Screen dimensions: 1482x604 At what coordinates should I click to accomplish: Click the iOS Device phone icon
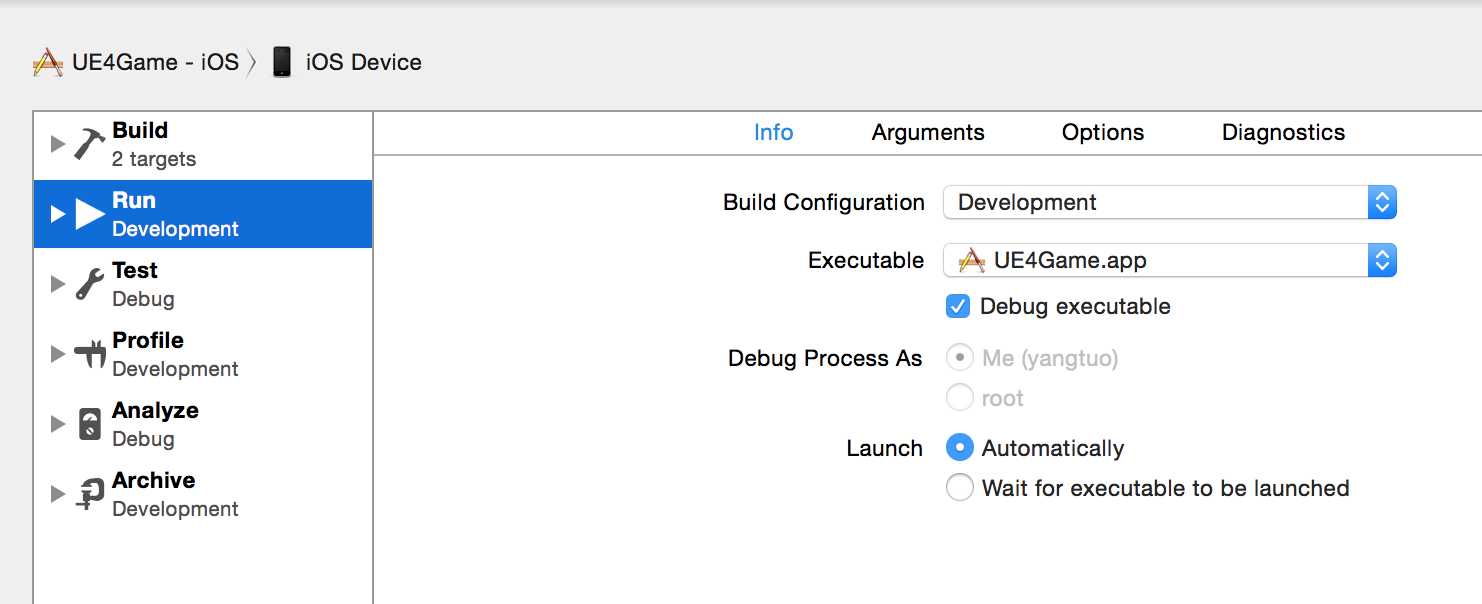[x=282, y=62]
